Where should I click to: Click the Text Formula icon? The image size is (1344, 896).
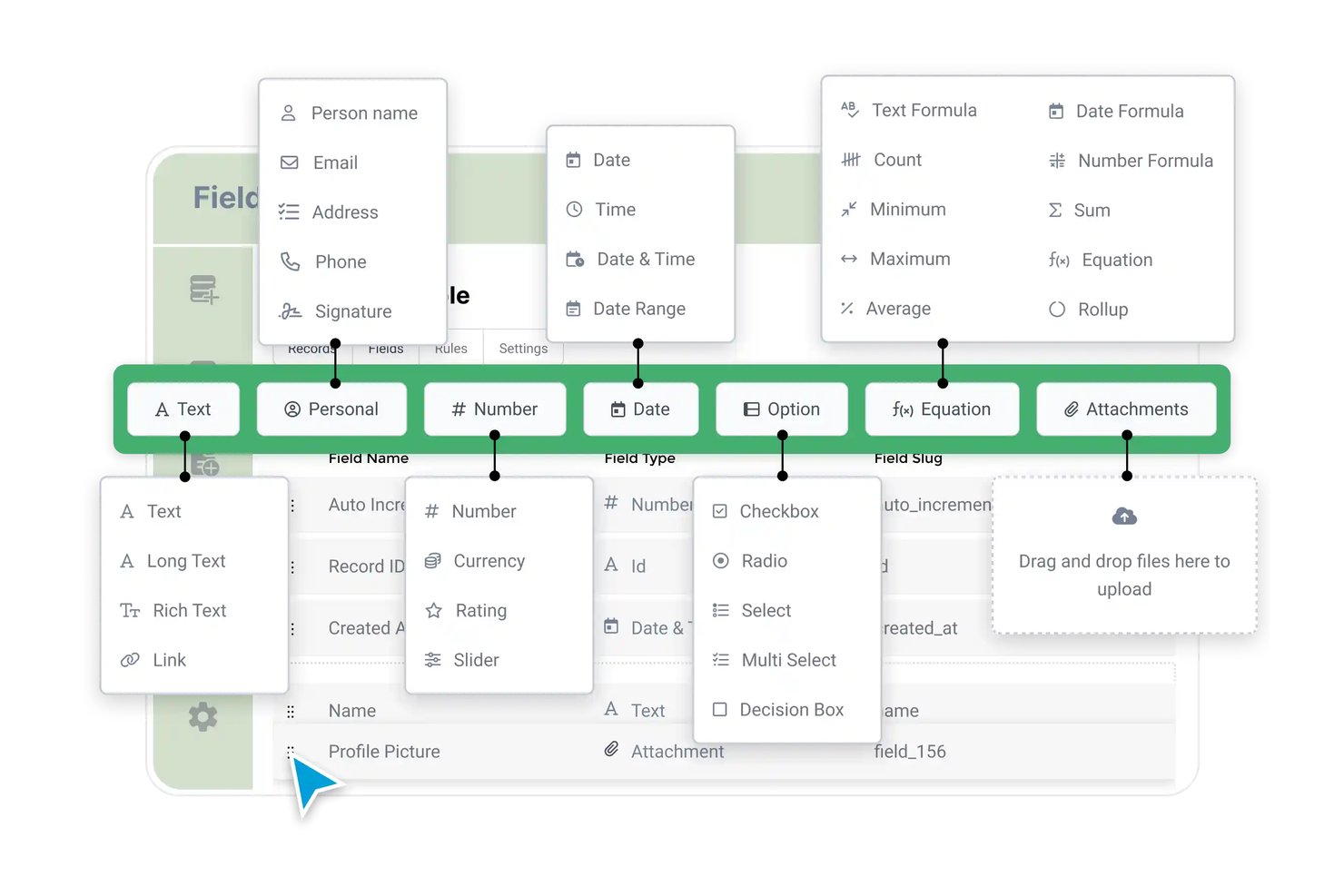click(x=850, y=110)
